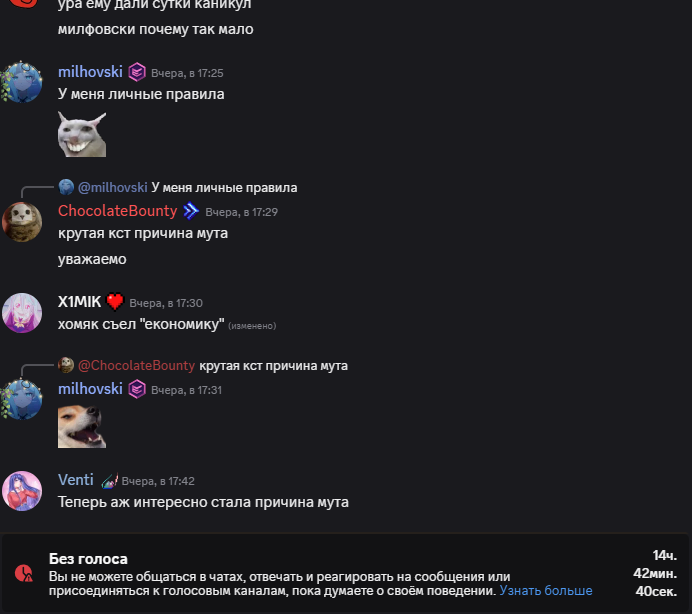Click the @milhovski mention in reply preview

coord(113,188)
